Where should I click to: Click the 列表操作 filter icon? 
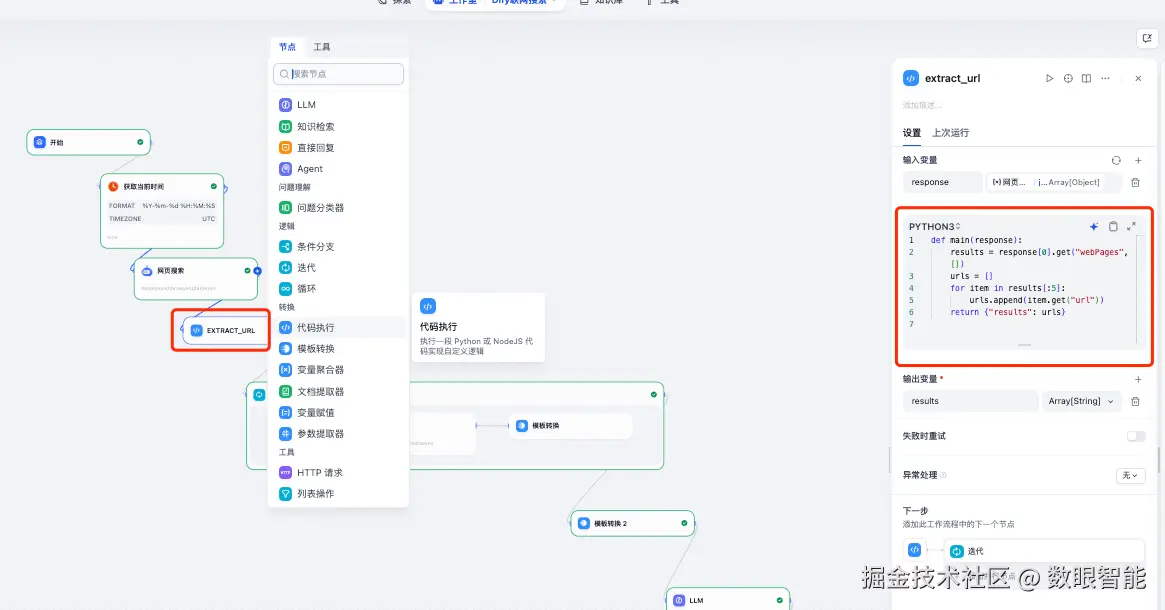point(285,493)
